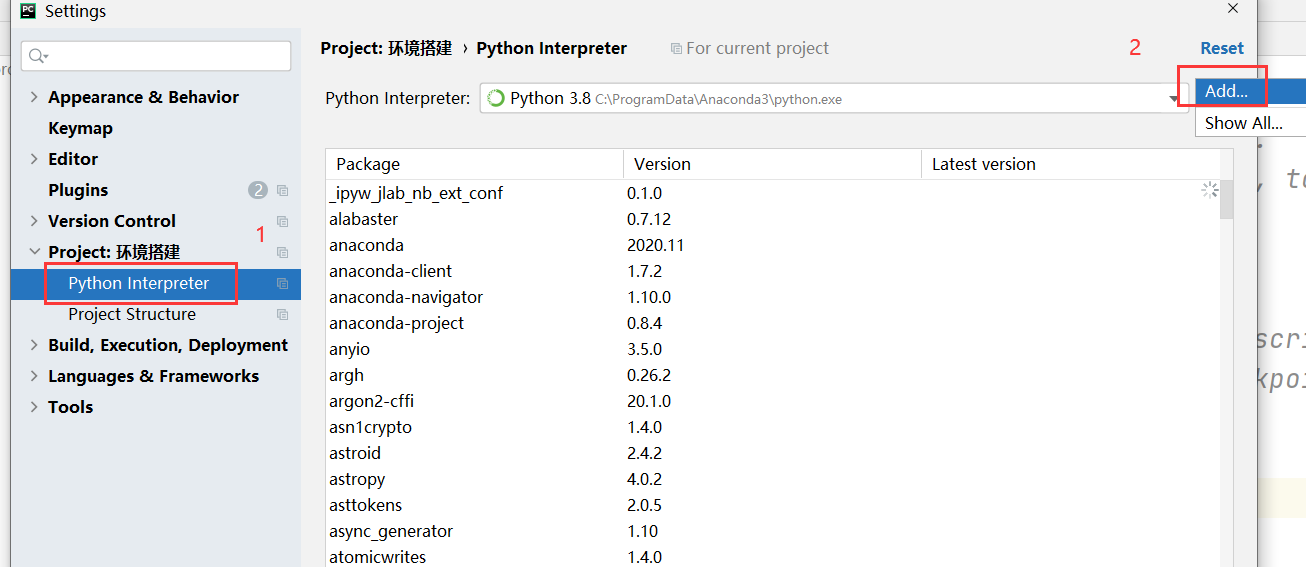Click the PyCharm logo in title bar

tap(28, 11)
